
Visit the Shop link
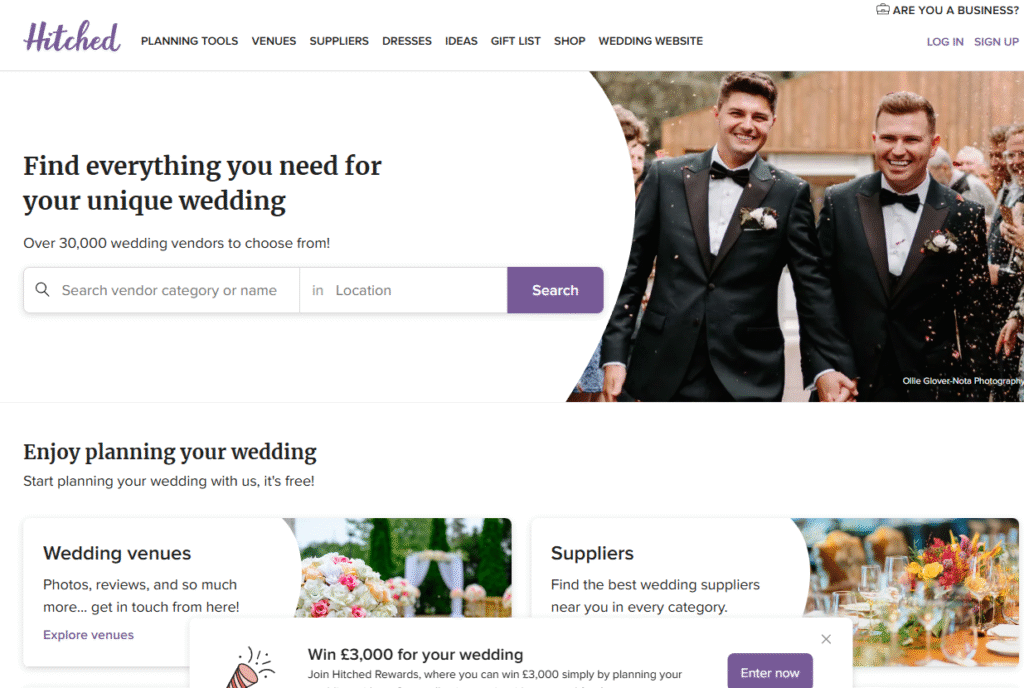(x=569, y=41)
